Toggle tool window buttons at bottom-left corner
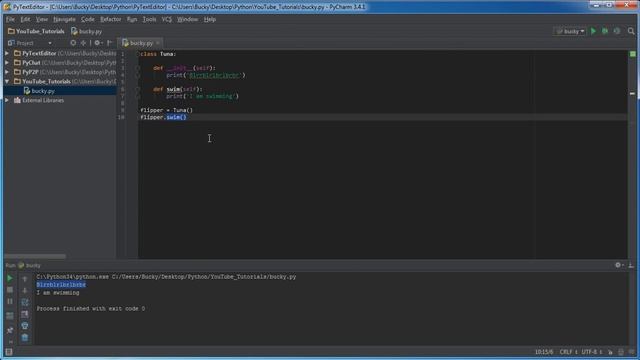Screen dimensions: 640x360 coord(9,352)
